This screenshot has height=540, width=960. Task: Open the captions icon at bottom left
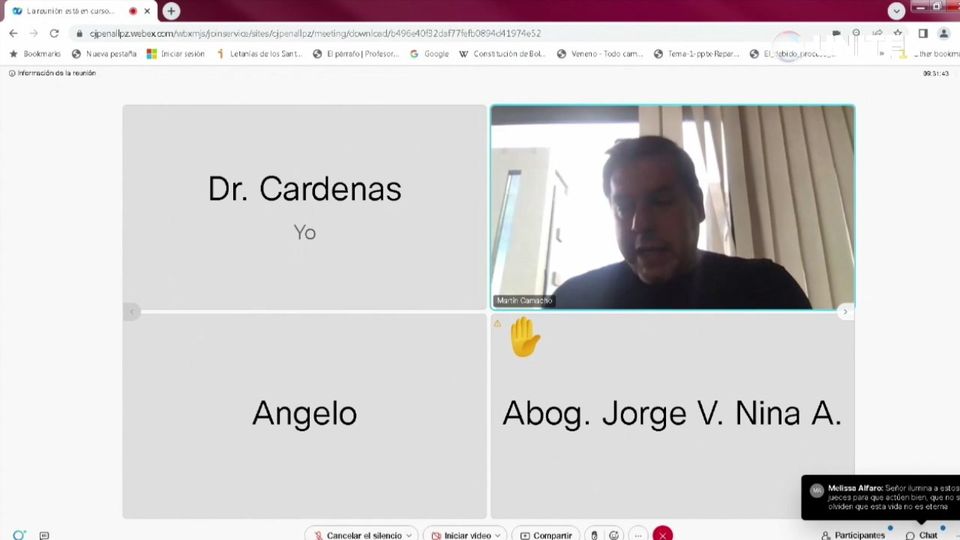click(44, 535)
